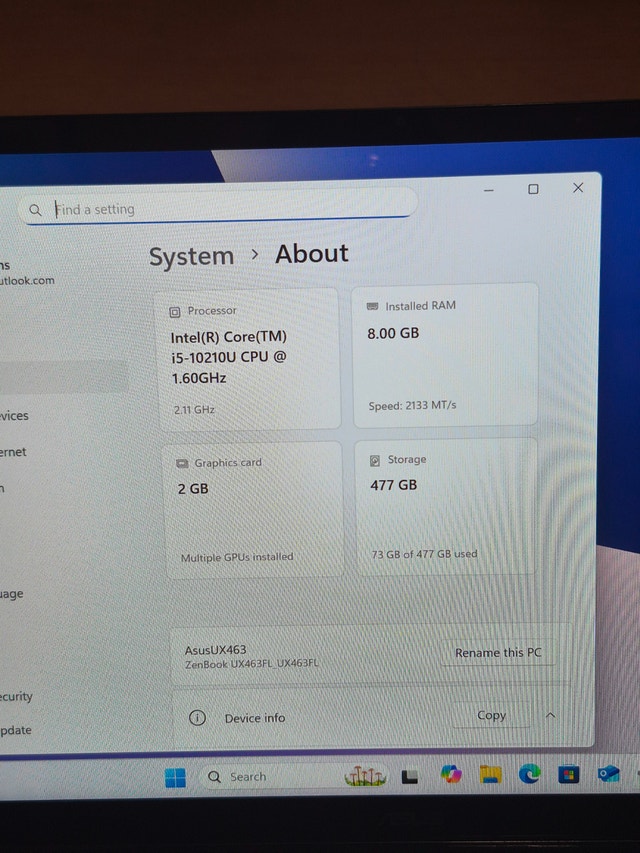Open the Windows Start menu

coord(175,778)
